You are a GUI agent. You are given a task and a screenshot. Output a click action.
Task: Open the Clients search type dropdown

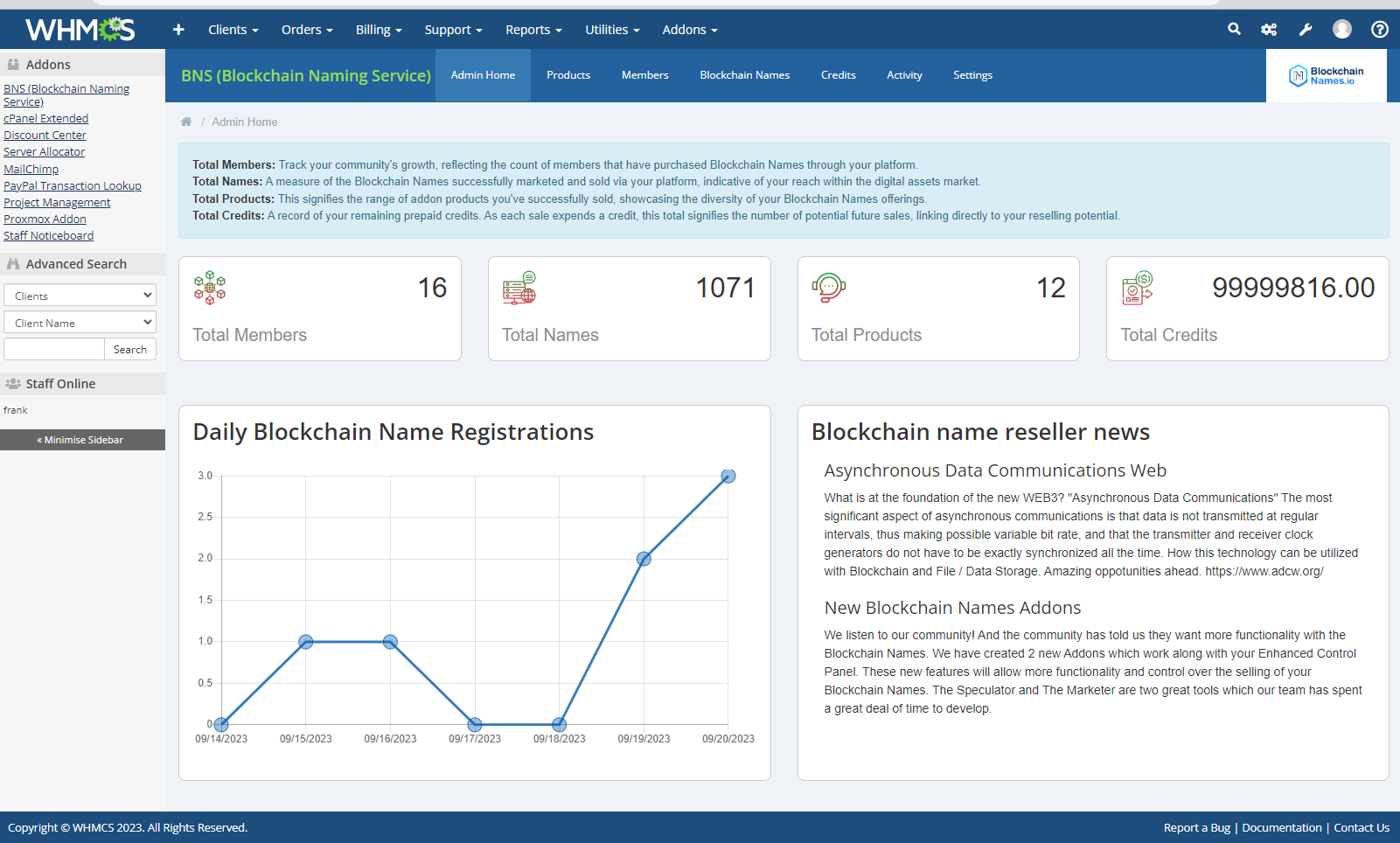click(80, 296)
